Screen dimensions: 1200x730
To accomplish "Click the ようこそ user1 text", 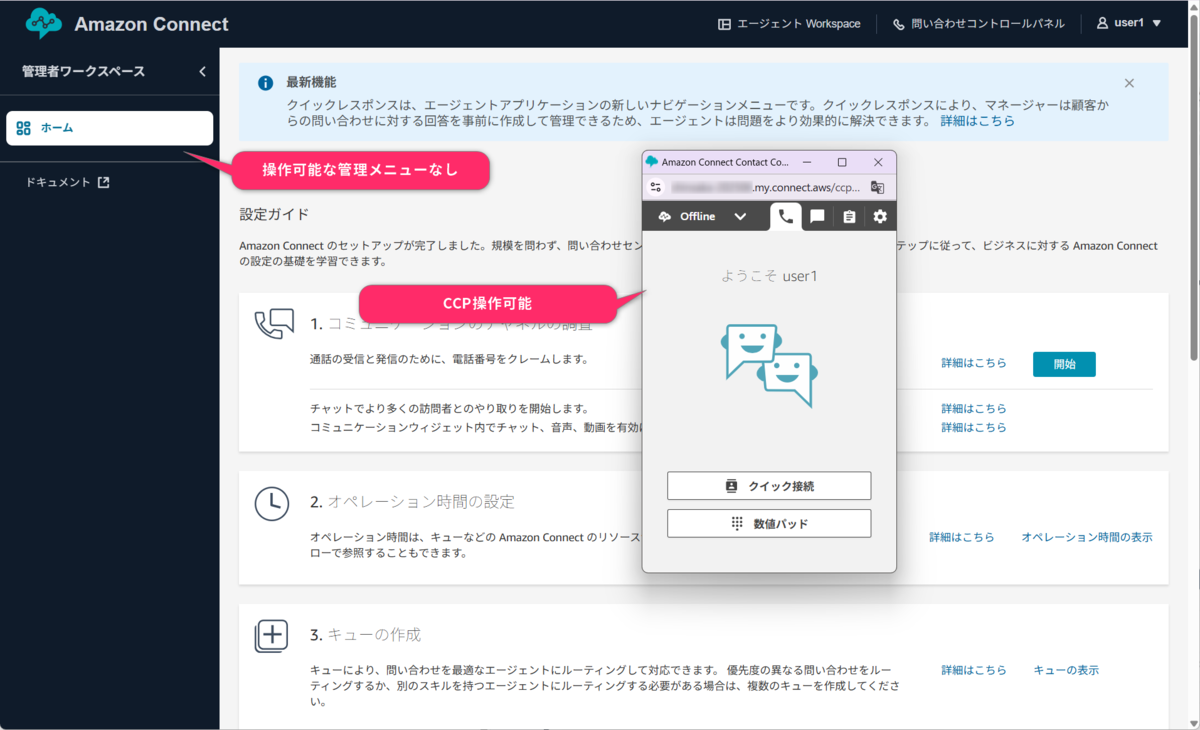I will tap(769, 275).
